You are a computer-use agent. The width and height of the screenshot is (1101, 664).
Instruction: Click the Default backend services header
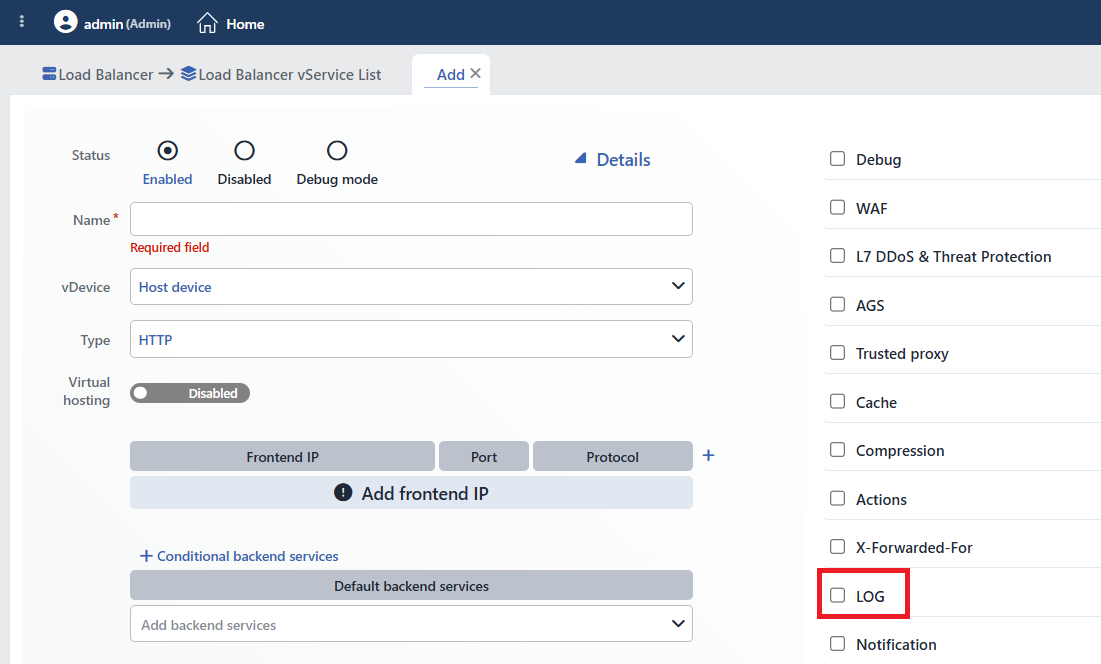(x=411, y=585)
